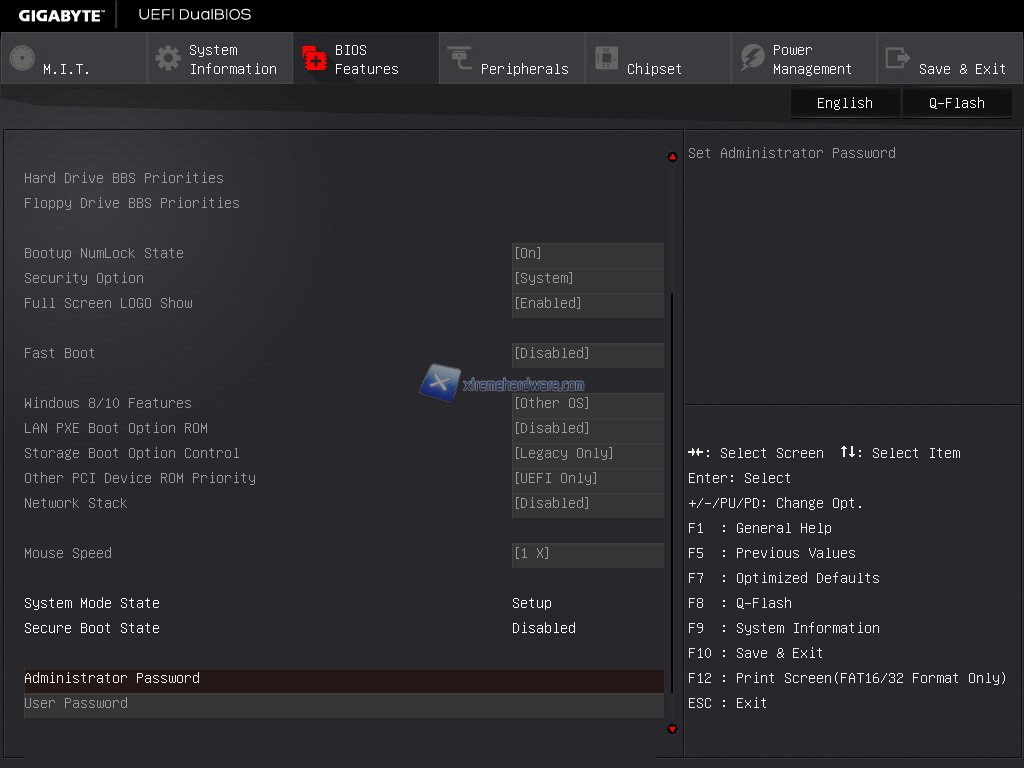The image size is (1024, 768).
Task: Change Mouse Speed [1 X] value
Action: 587,554
